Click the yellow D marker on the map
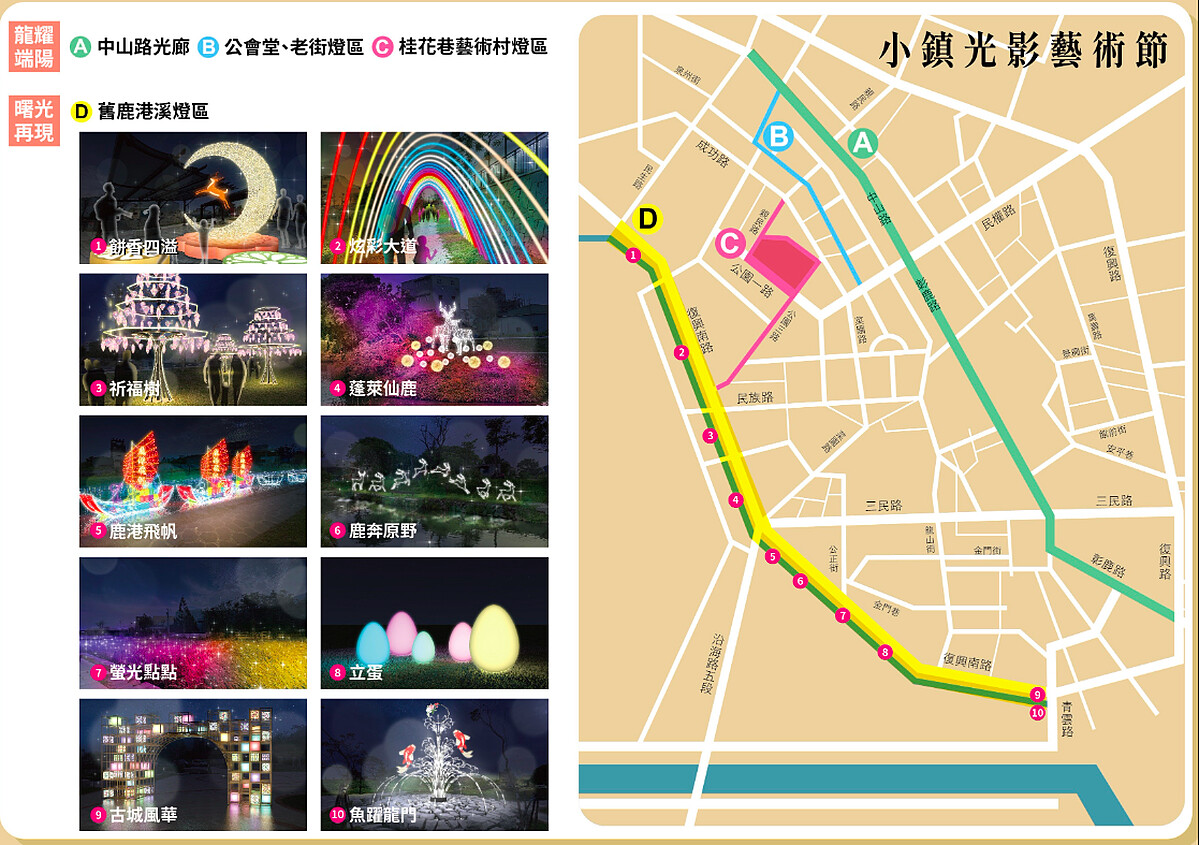1199x845 pixels. (x=648, y=219)
